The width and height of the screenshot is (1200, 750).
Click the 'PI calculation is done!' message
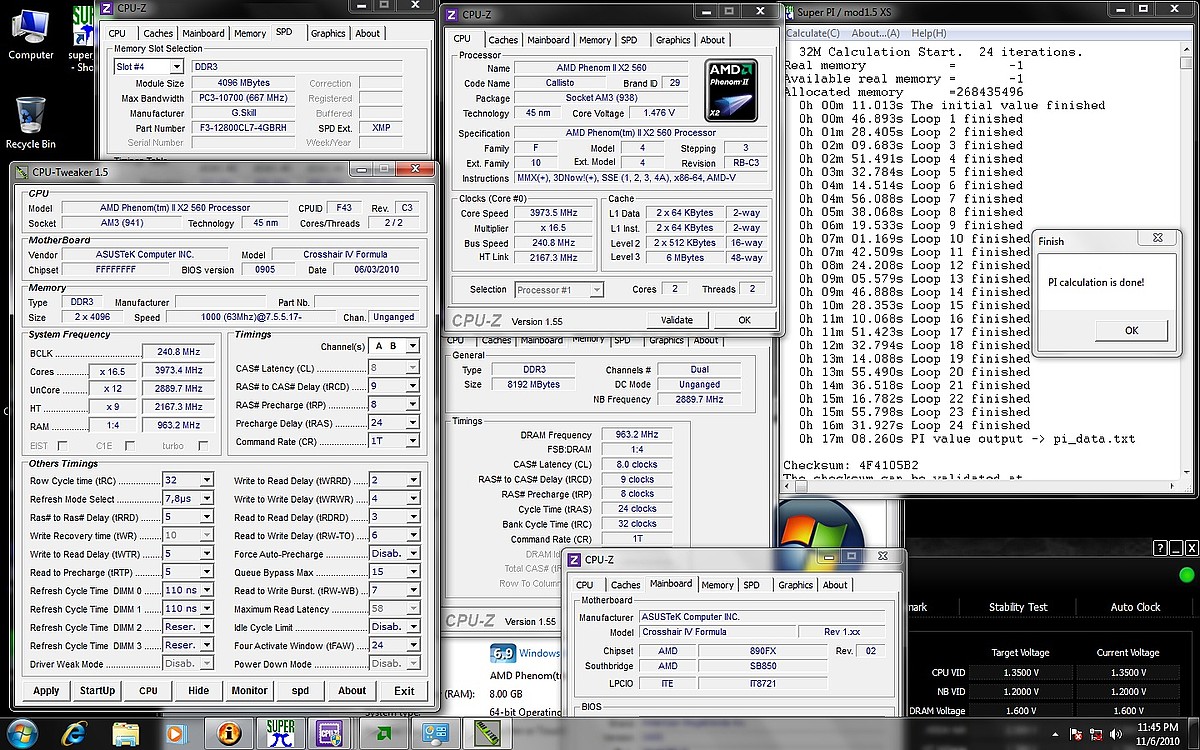point(1097,283)
